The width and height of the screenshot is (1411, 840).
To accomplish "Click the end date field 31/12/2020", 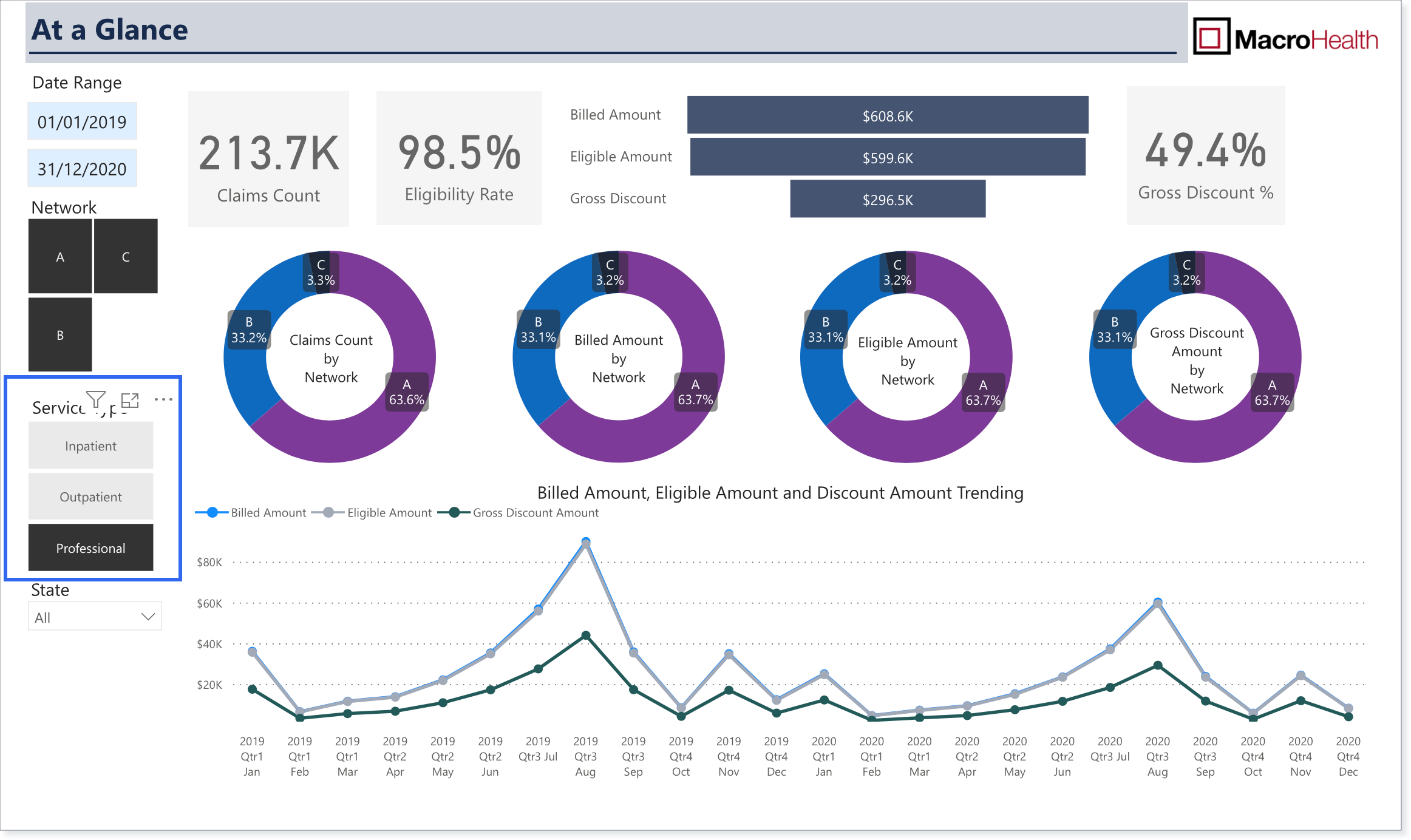I will click(x=82, y=168).
